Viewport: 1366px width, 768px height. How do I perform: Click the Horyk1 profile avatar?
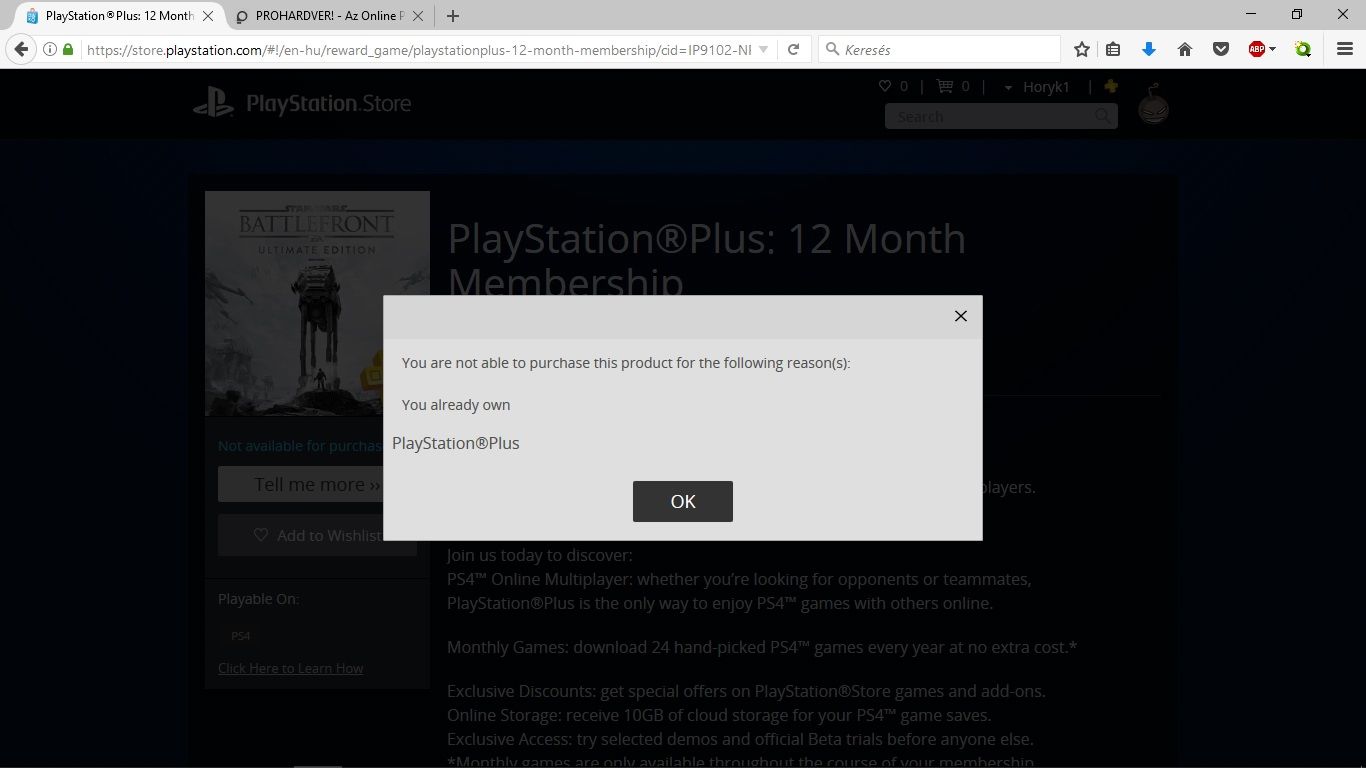(x=1154, y=104)
